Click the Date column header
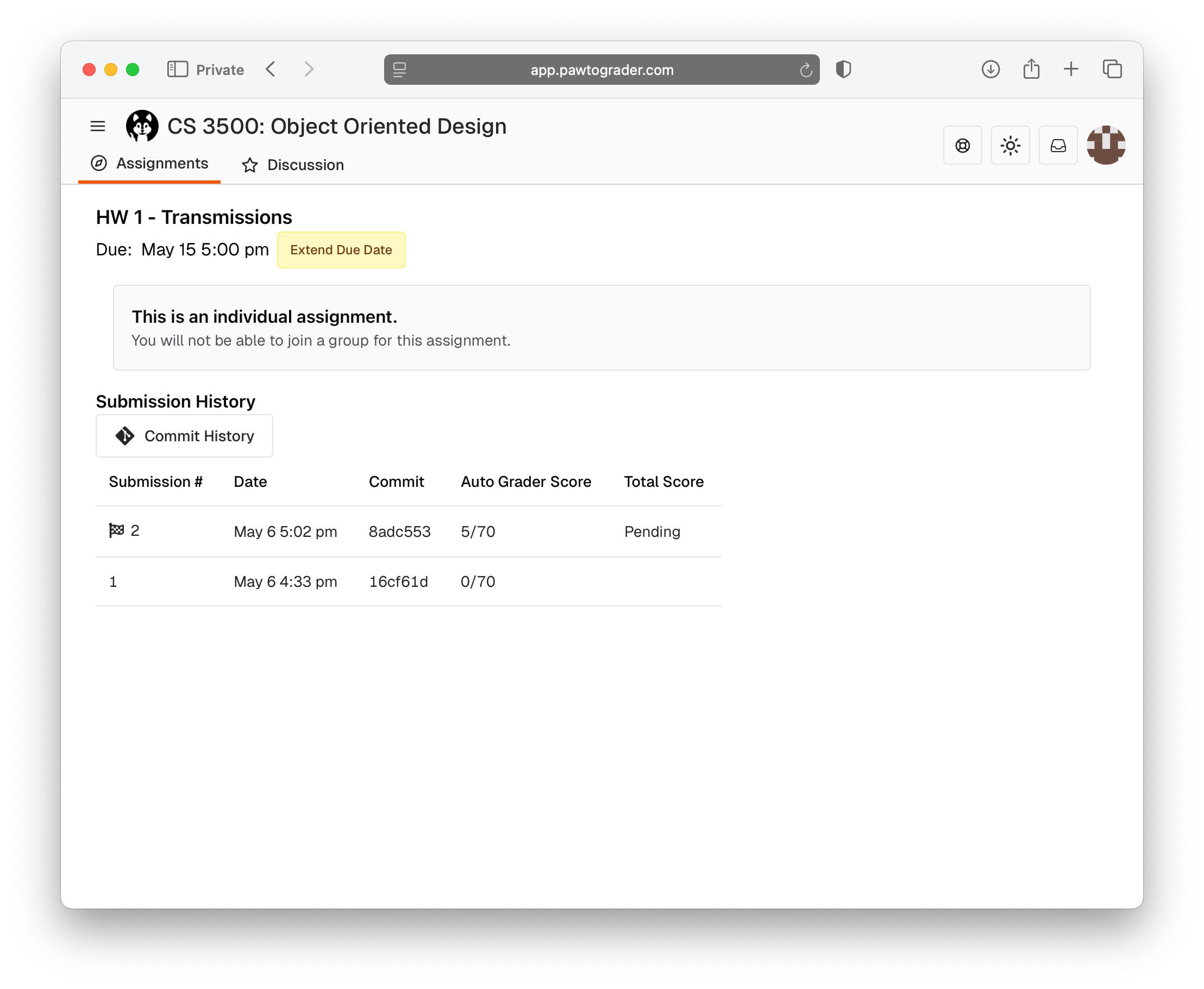The width and height of the screenshot is (1204, 989). (x=250, y=482)
